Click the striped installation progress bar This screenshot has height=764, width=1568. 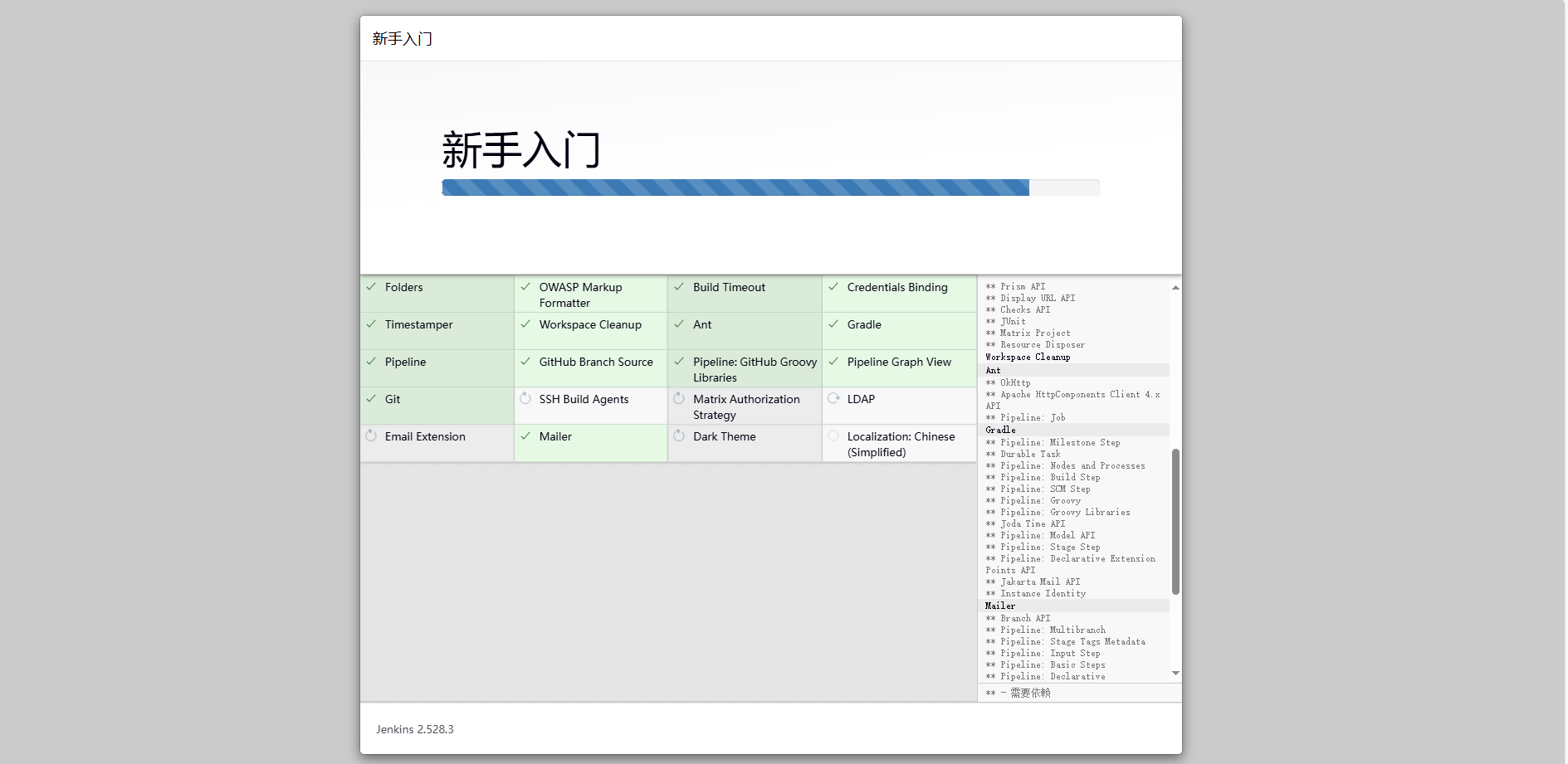click(735, 187)
